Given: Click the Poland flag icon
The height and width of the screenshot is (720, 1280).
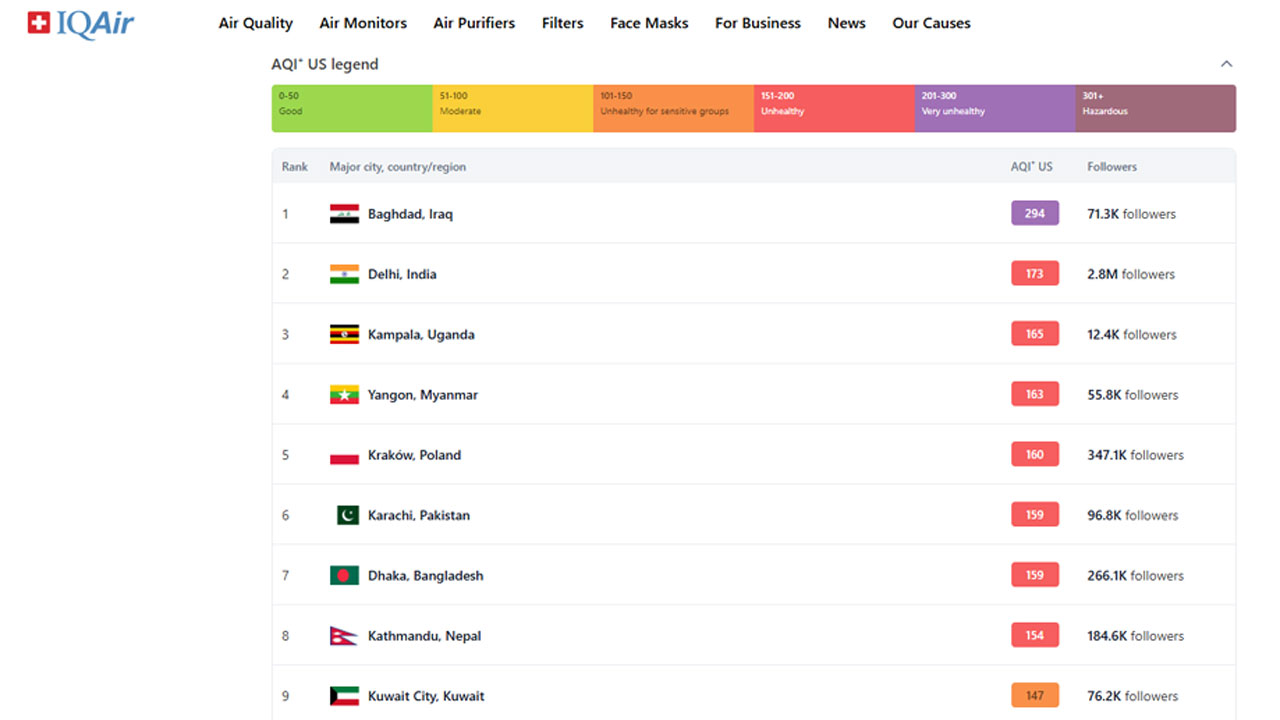Looking at the screenshot, I should (344, 456).
